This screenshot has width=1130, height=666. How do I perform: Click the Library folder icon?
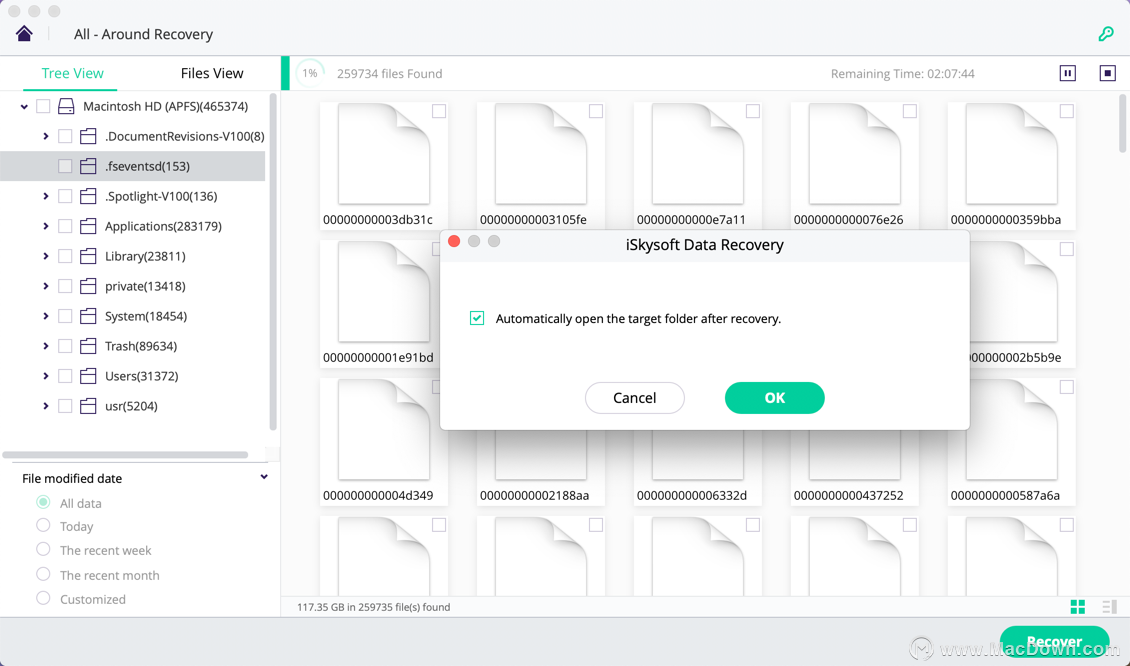(x=88, y=257)
